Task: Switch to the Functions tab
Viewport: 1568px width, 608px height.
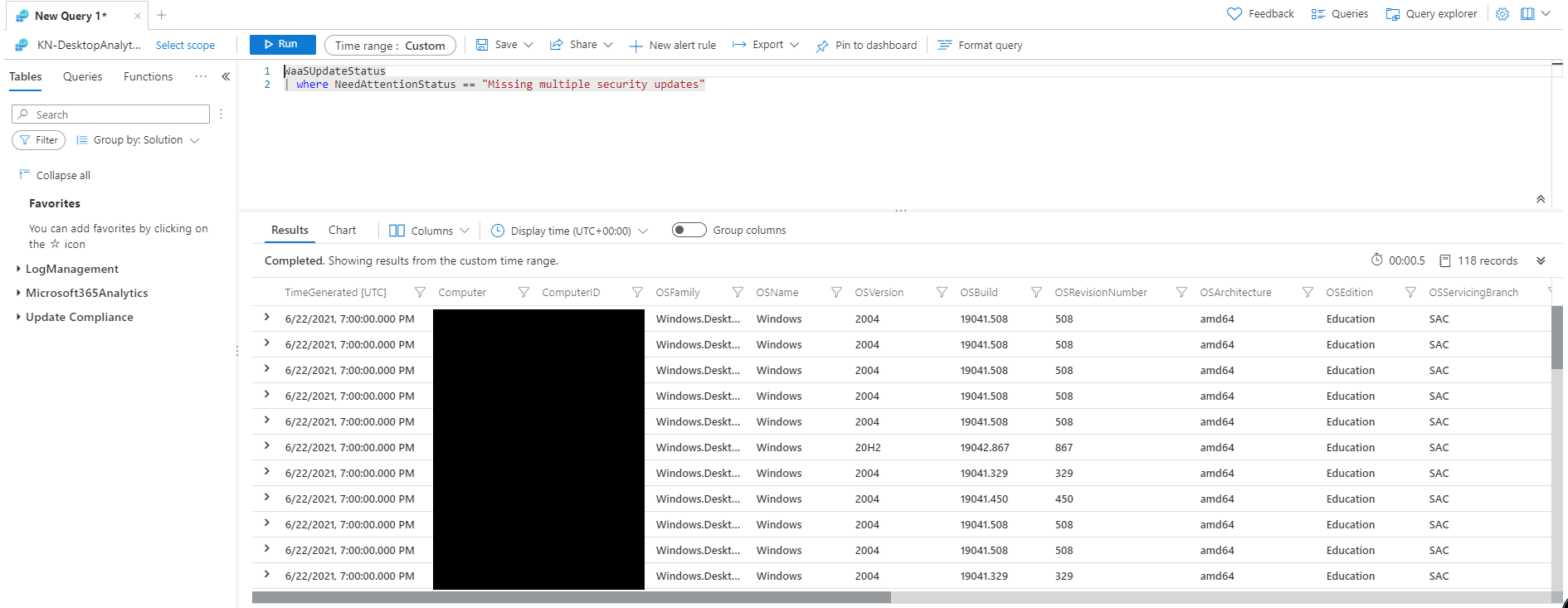Action: [x=148, y=76]
